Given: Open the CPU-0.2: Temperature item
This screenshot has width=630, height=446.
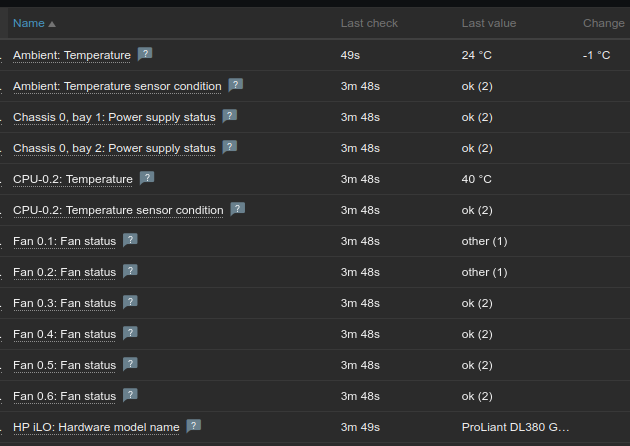Looking at the screenshot, I should click(73, 179).
